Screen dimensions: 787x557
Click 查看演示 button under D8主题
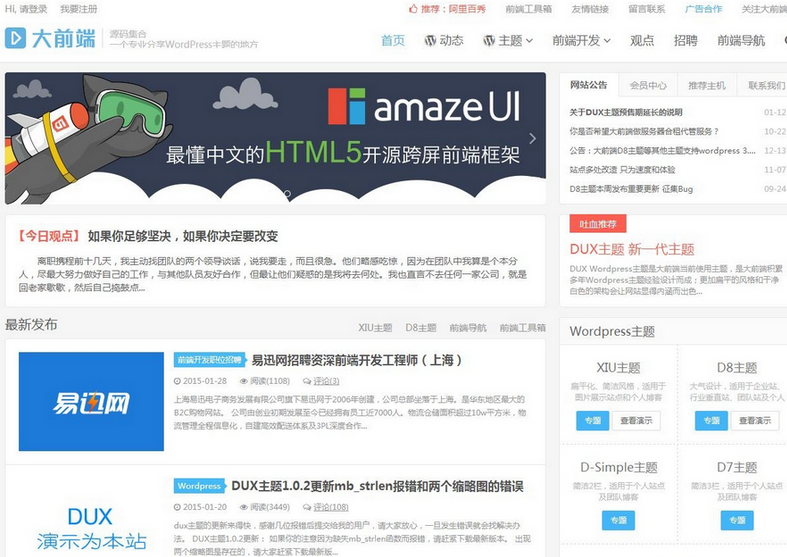755,421
